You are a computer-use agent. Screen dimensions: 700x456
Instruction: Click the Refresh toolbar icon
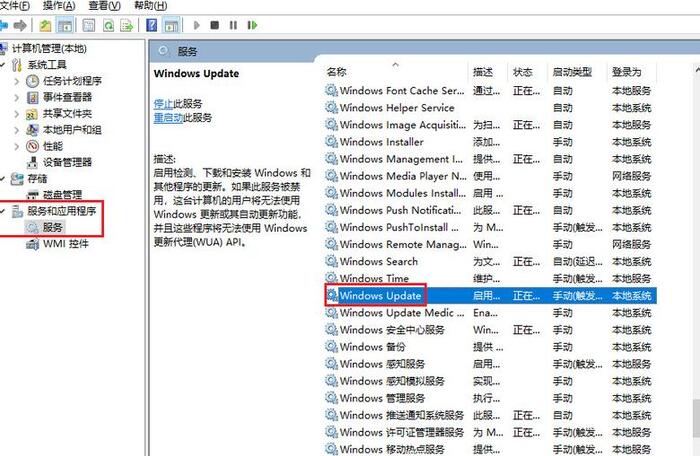108,25
